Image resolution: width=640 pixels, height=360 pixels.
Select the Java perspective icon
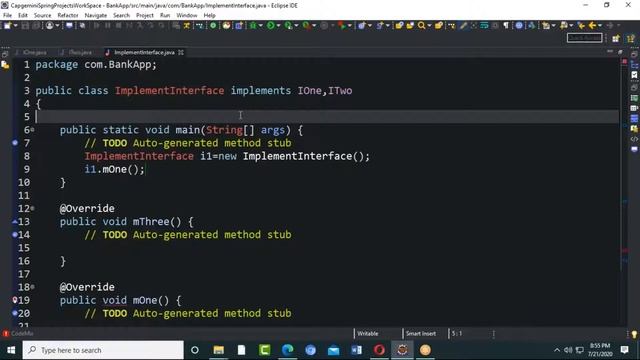click(631, 38)
